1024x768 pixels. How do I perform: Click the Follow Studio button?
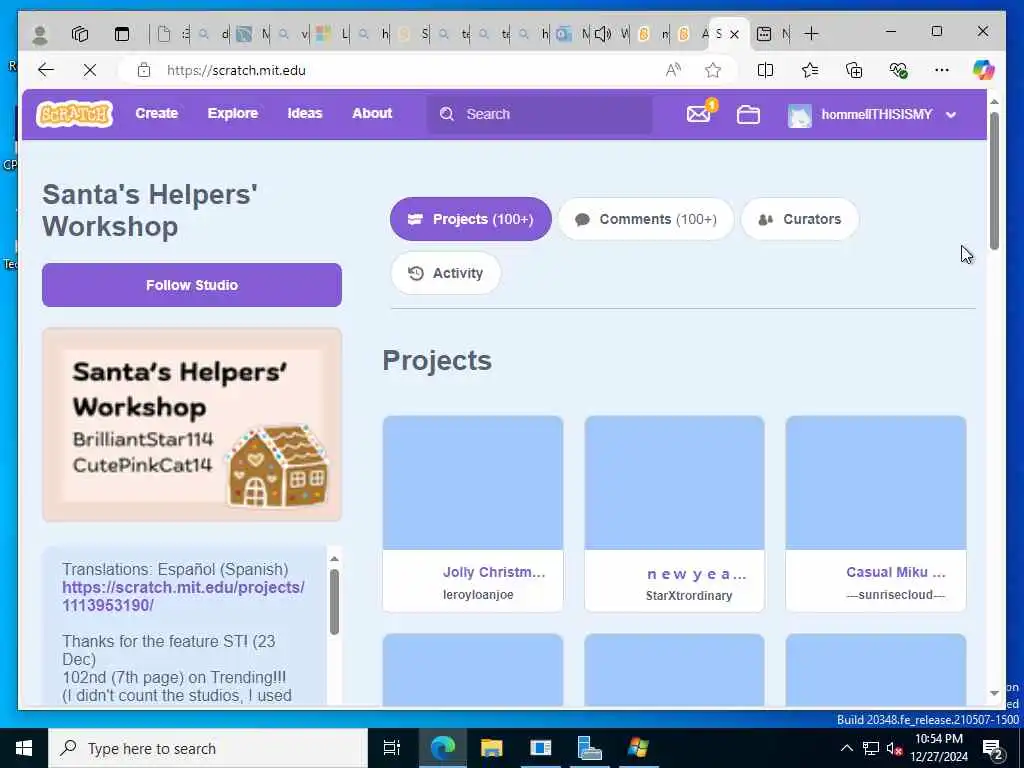(192, 285)
